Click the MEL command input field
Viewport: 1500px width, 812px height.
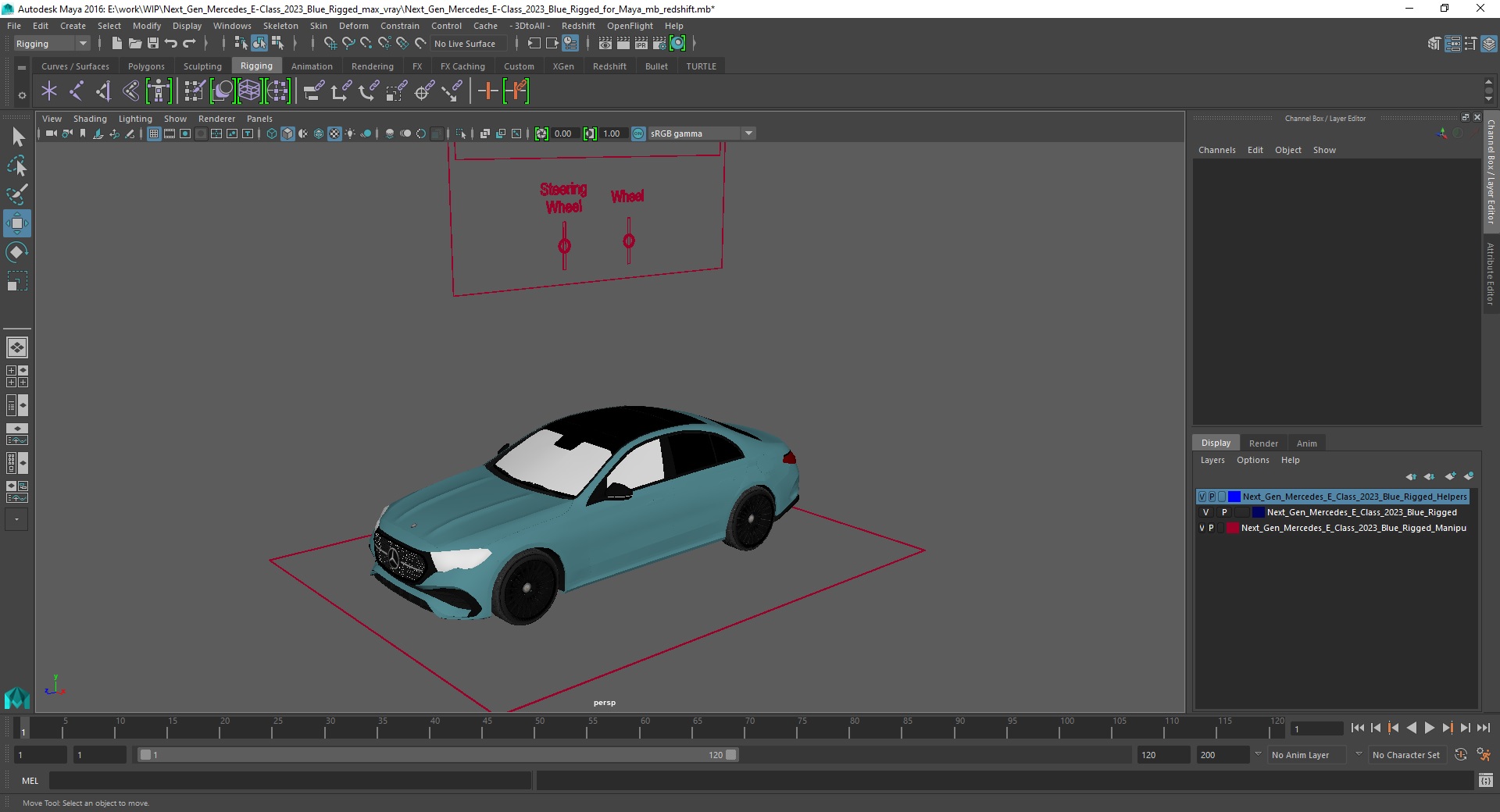pyautogui.click(x=290, y=780)
